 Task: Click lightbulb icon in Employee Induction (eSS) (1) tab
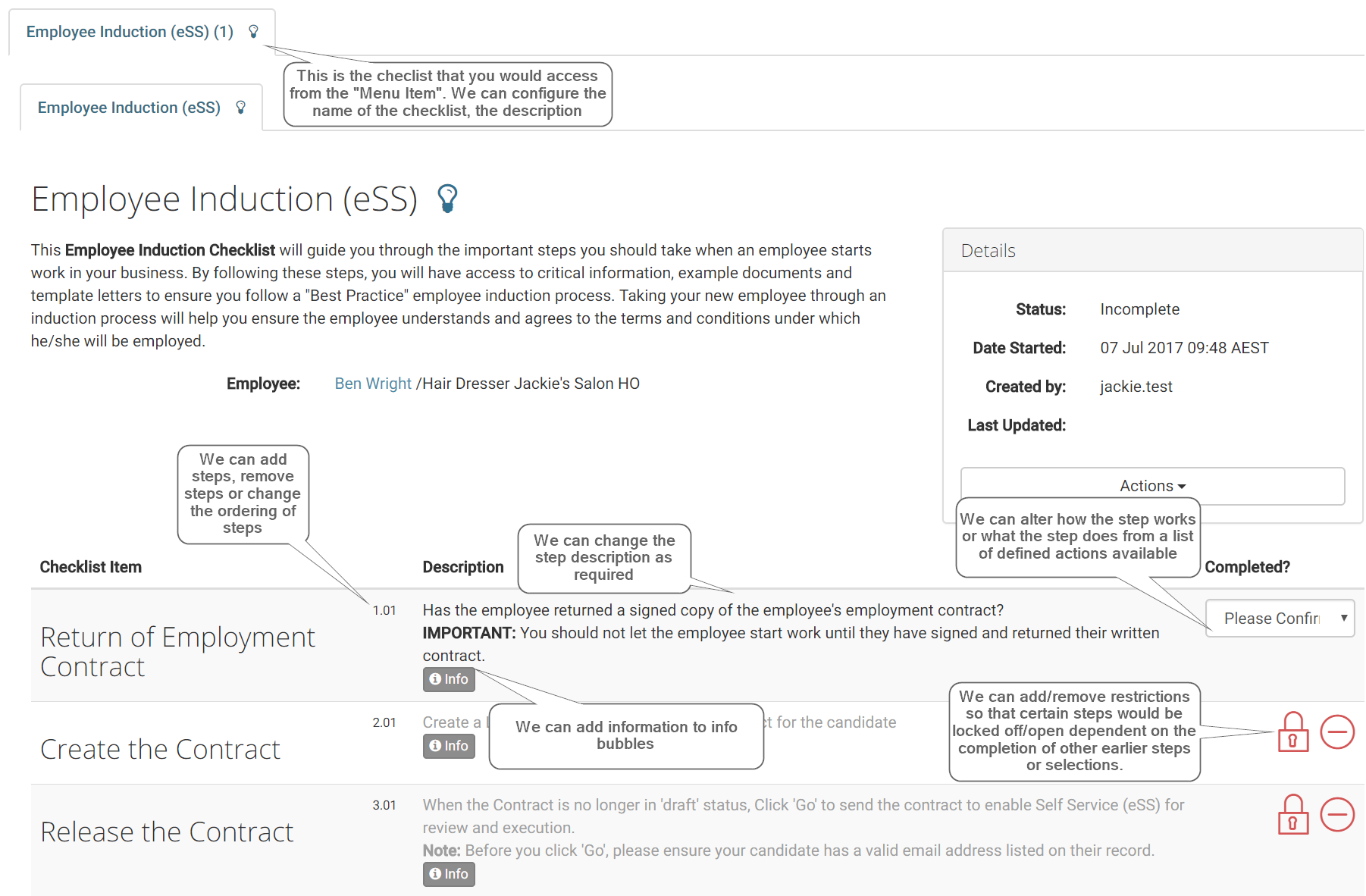coord(254,32)
